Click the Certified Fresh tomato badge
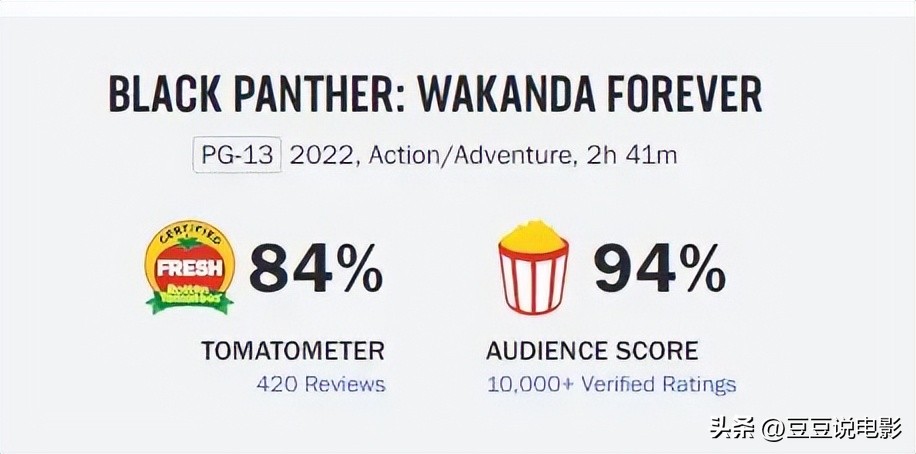The height and width of the screenshot is (454, 916). 190,268
